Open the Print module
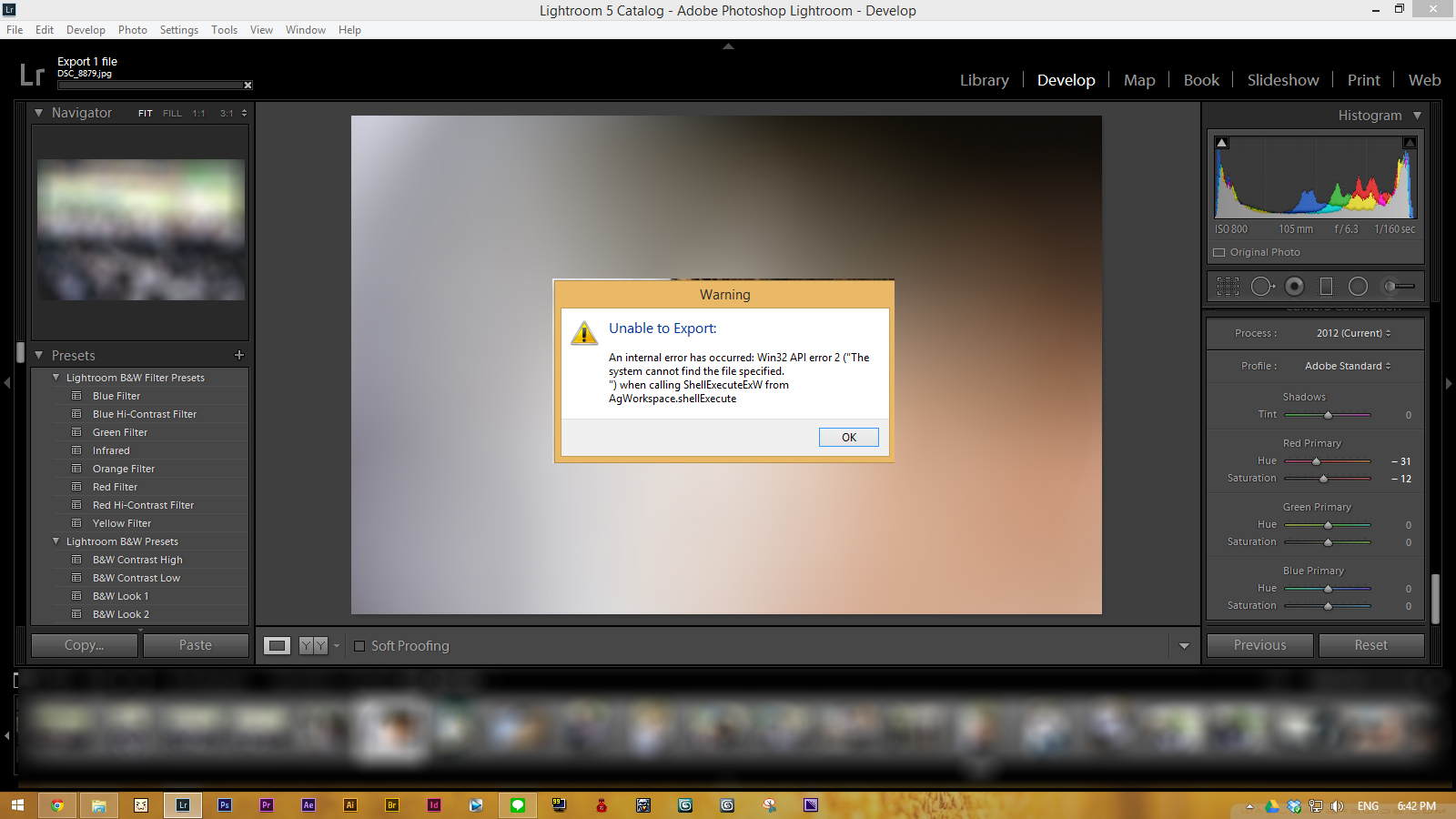 point(1364,80)
